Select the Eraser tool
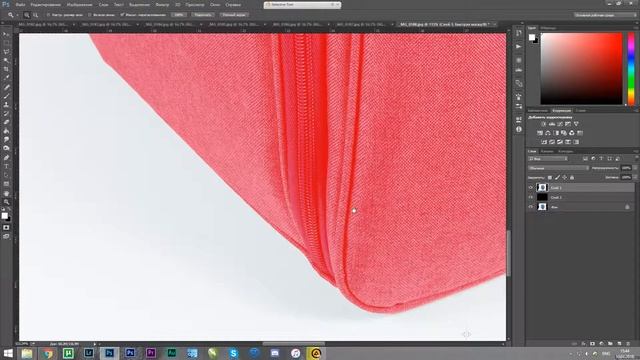 pos(6,122)
